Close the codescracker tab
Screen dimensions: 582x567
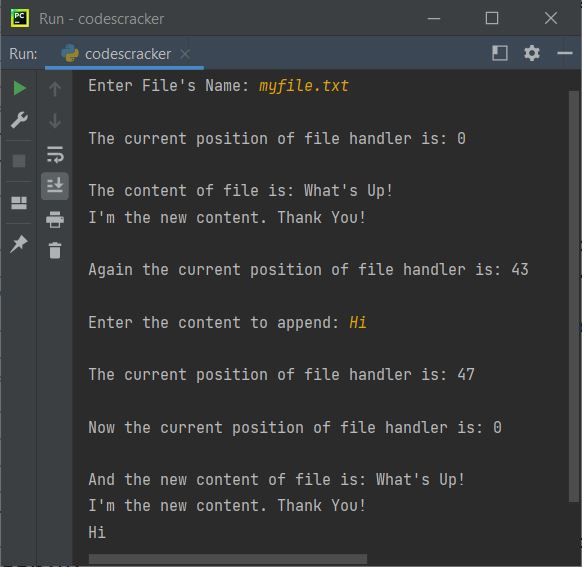tap(184, 54)
